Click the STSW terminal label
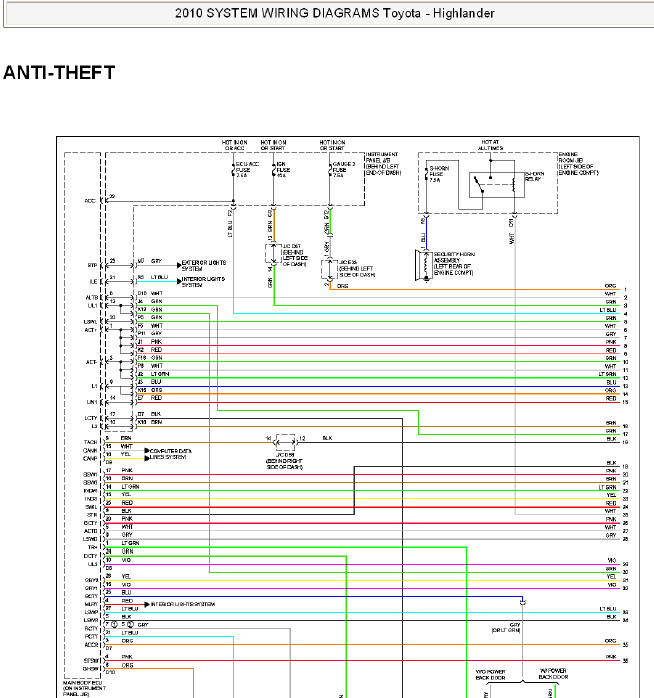The width and height of the screenshot is (654, 698). click(x=91, y=661)
